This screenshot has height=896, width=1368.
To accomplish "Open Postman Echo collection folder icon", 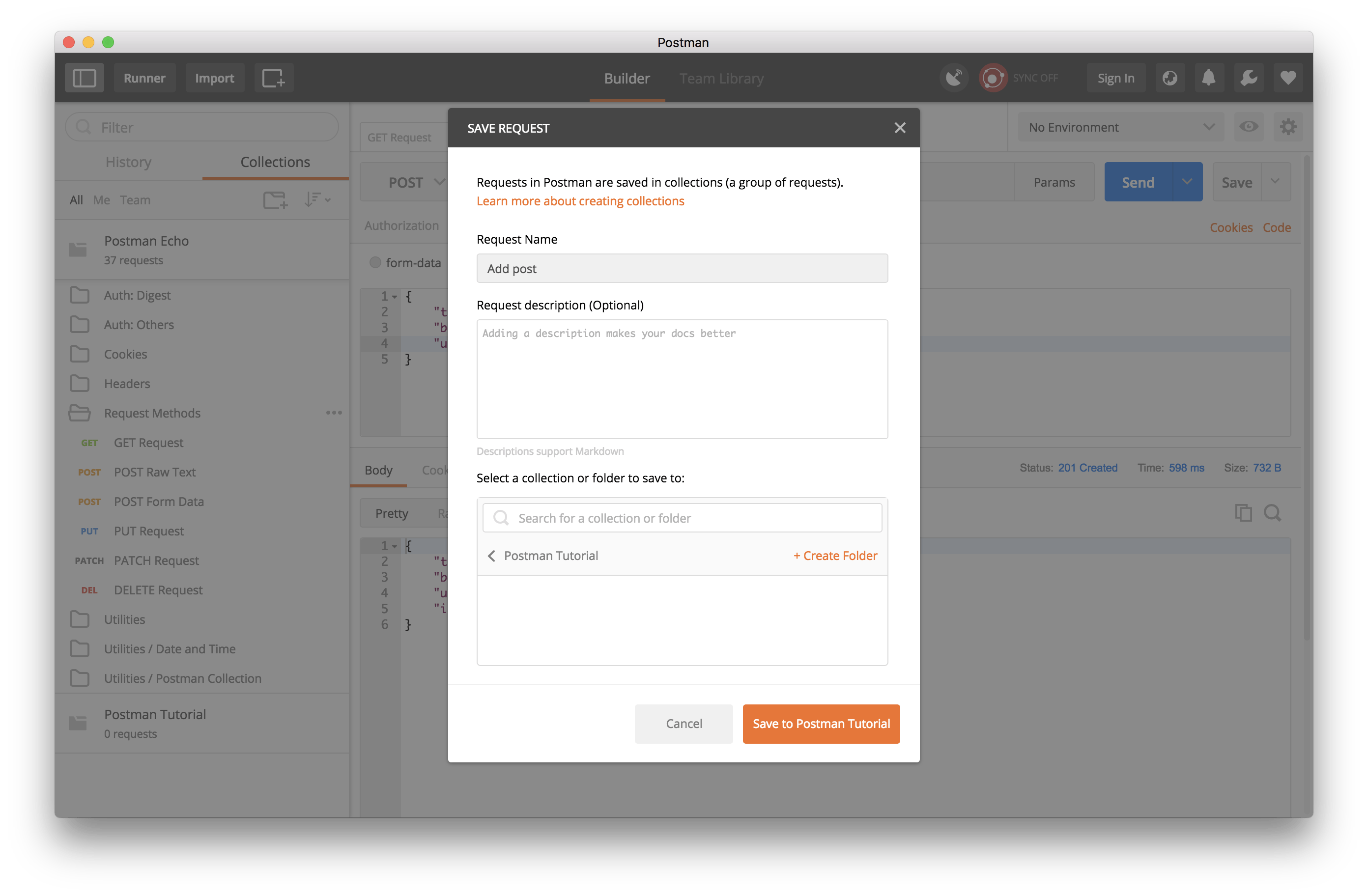I will pos(78,250).
